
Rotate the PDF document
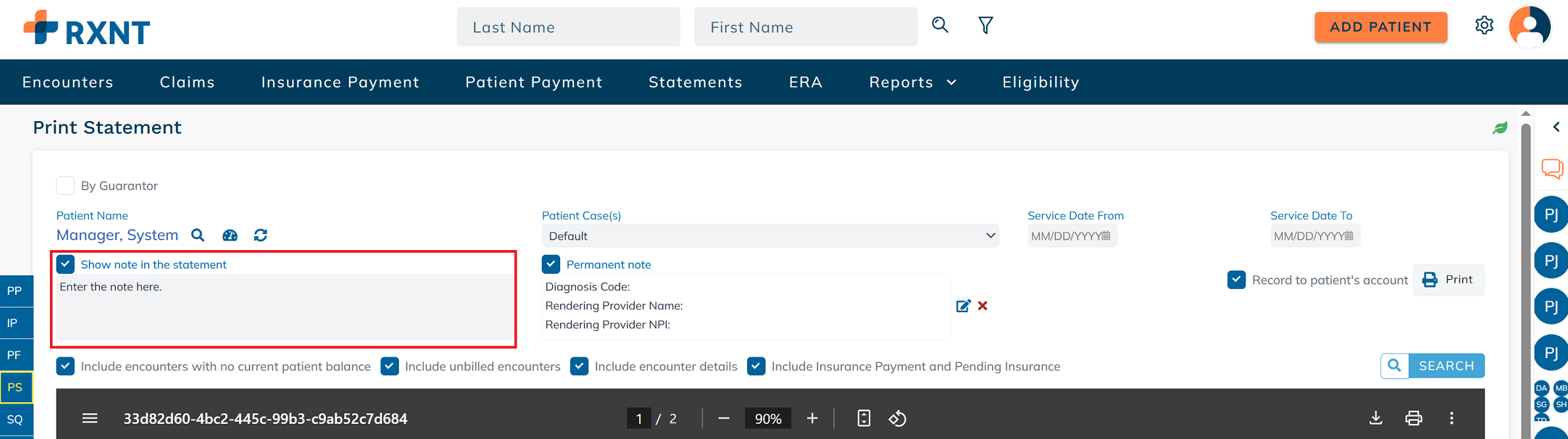[897, 419]
